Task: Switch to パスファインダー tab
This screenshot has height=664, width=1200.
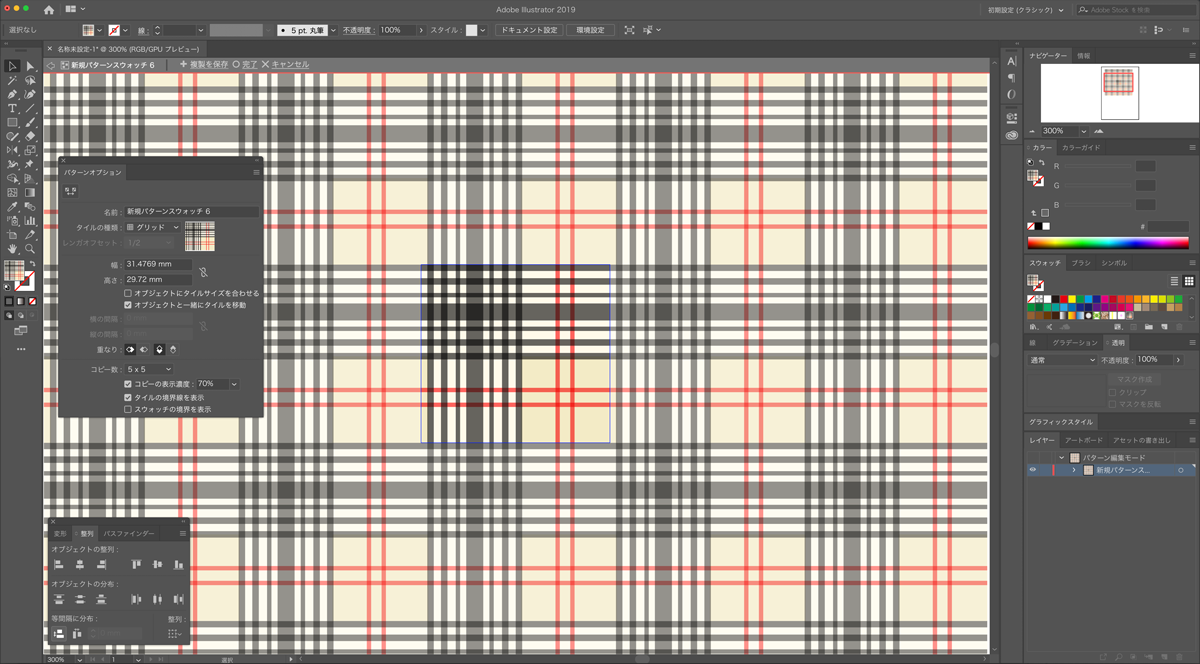Action: click(x=129, y=534)
